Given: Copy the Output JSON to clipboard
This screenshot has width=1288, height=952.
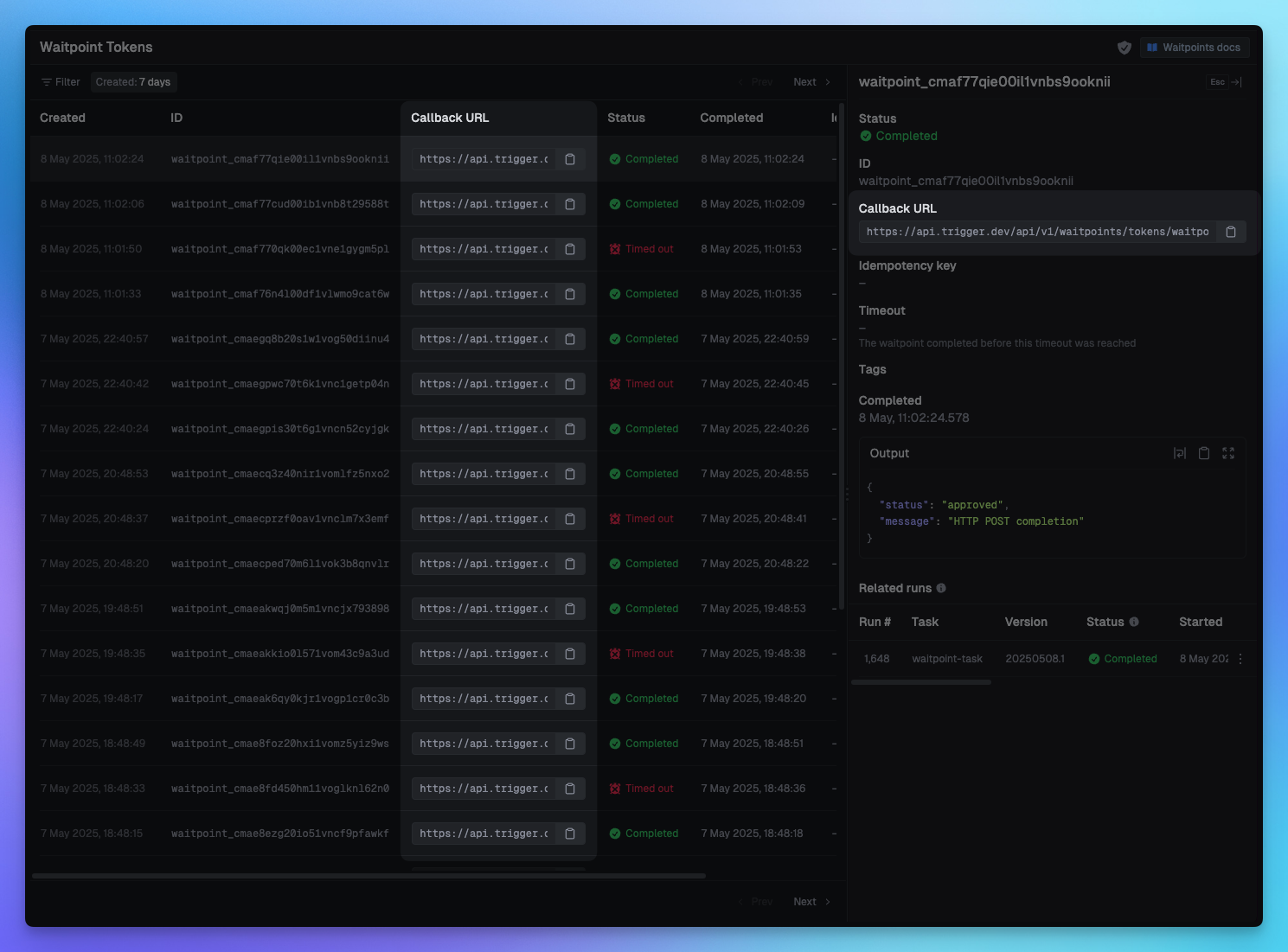Looking at the screenshot, I should 1203,453.
